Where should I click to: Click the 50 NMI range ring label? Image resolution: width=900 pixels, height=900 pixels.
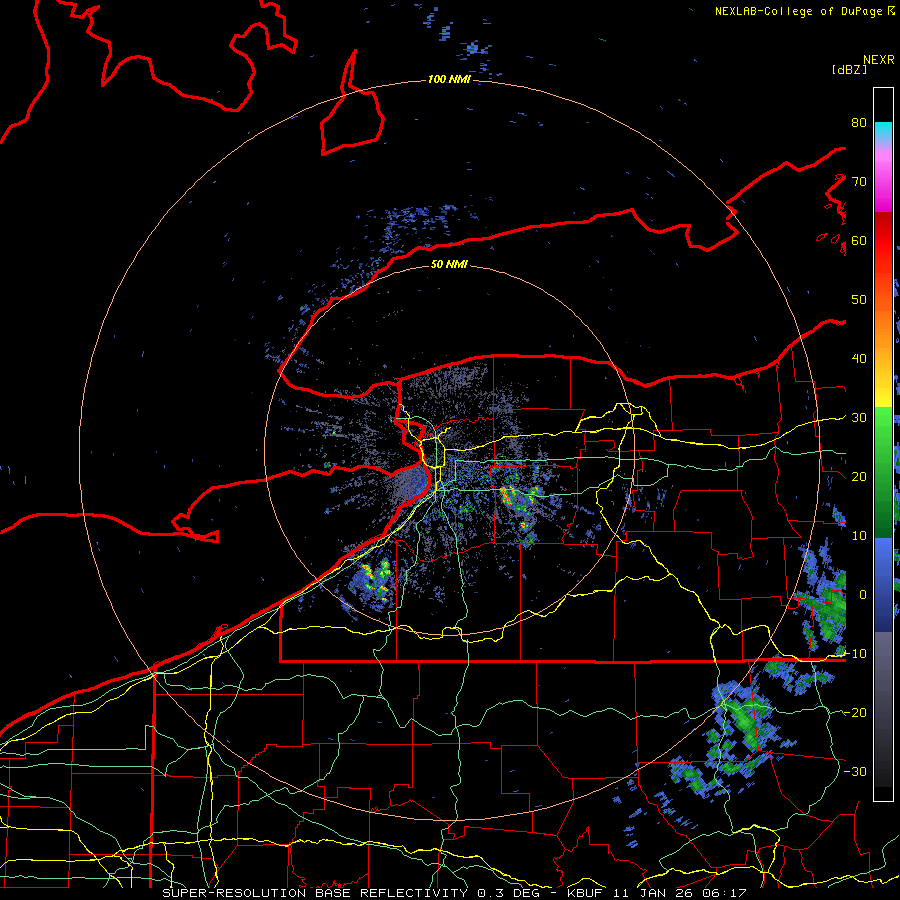point(449,264)
